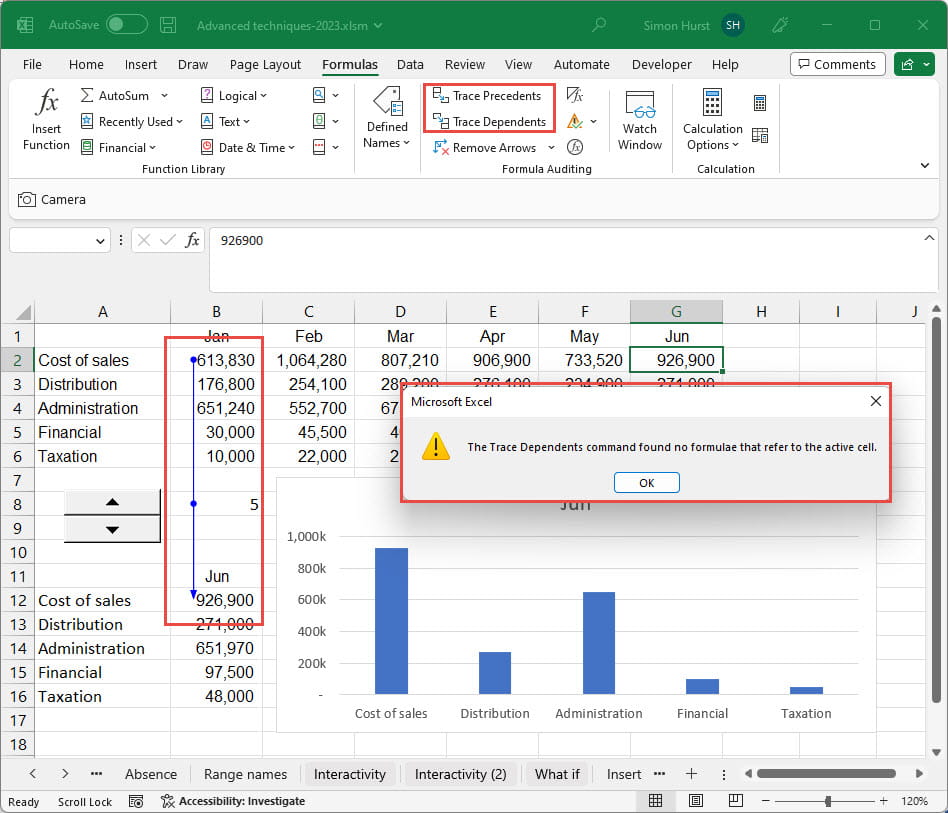The width and height of the screenshot is (948, 813).
Task: Open the Data ribbon tab
Action: (x=410, y=64)
